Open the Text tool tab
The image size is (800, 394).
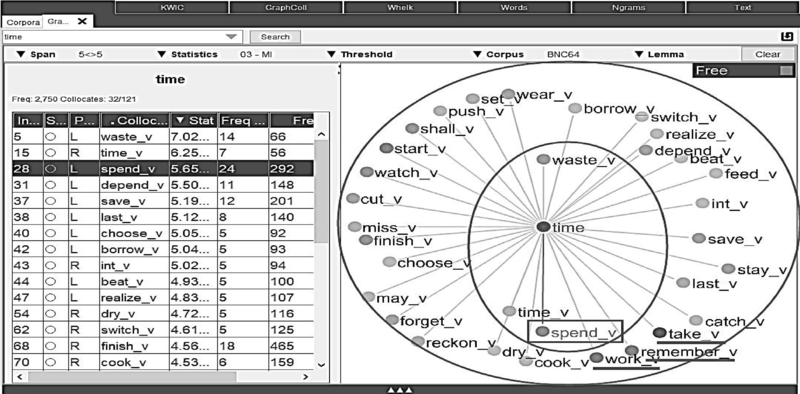(x=742, y=8)
